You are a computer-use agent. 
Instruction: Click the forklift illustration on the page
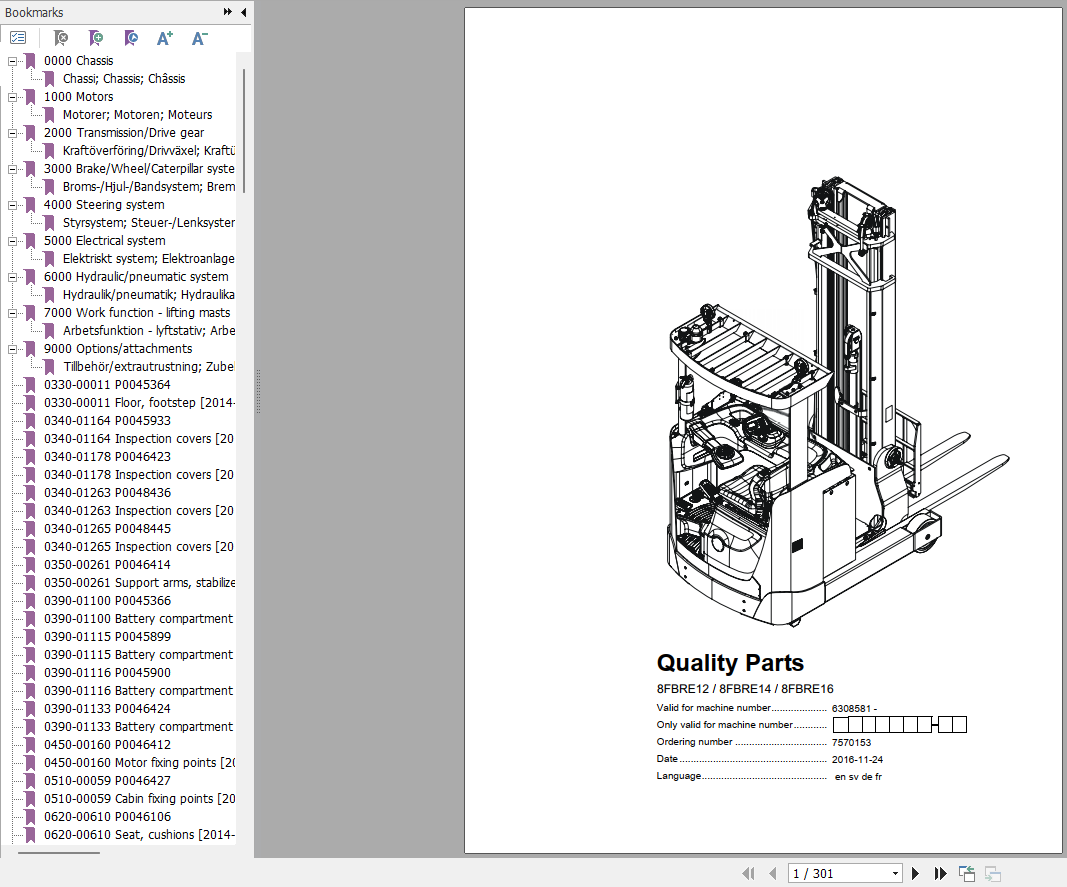[837, 402]
